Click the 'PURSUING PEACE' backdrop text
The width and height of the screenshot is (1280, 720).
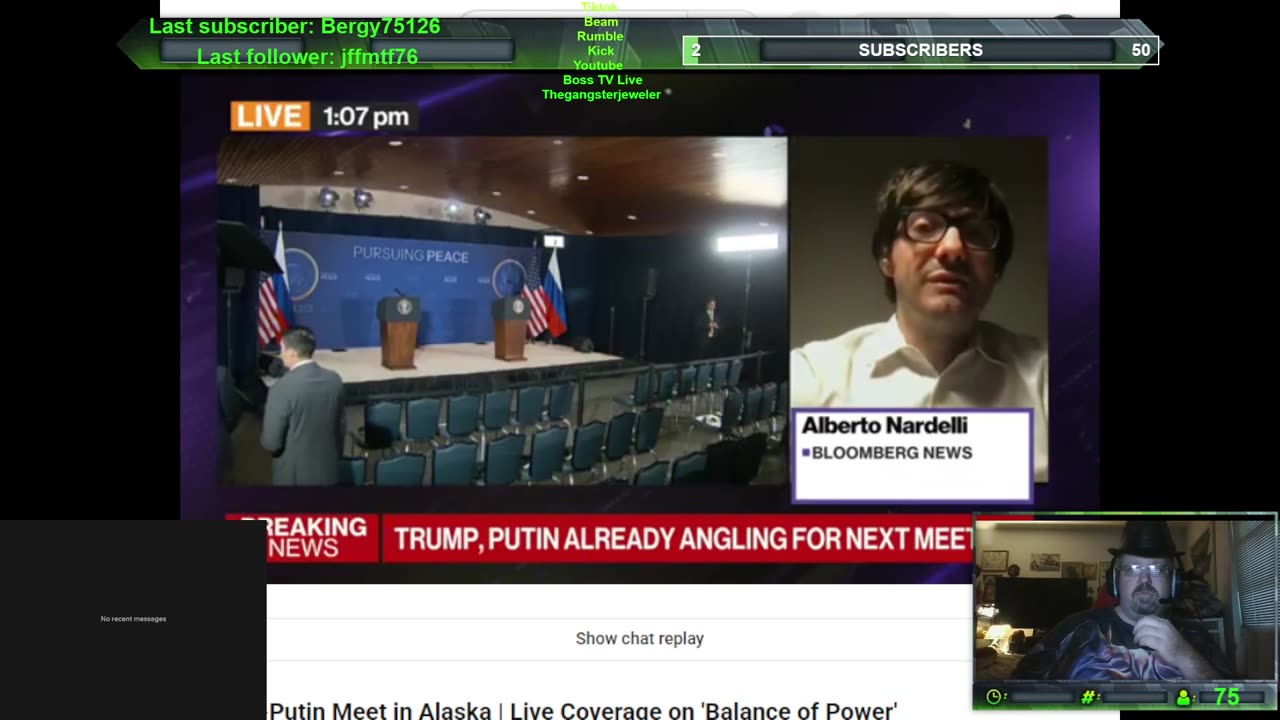point(410,255)
